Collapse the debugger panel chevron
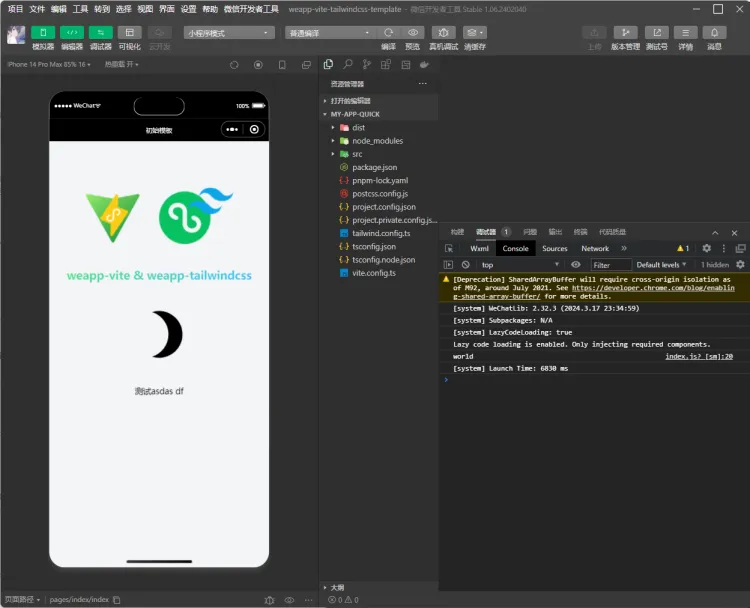Image resolution: width=750 pixels, height=608 pixels. pos(715,233)
